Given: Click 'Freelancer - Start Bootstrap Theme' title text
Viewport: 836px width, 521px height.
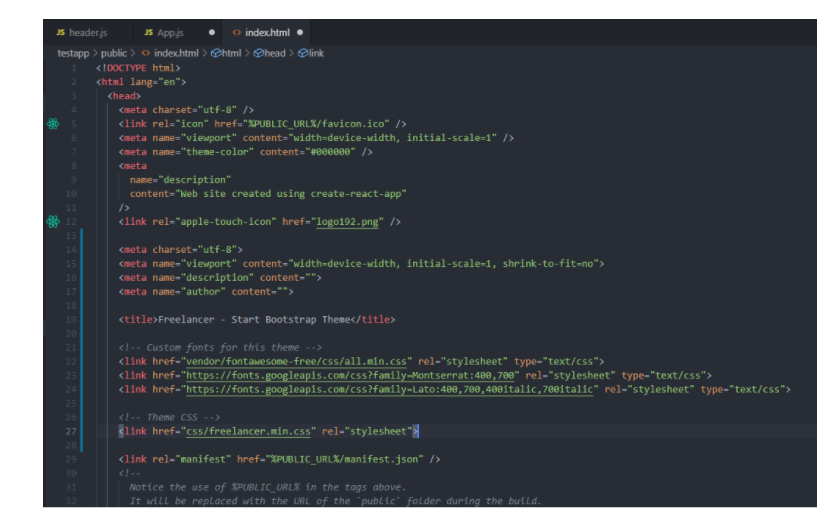Looking at the screenshot, I should pos(254,319).
